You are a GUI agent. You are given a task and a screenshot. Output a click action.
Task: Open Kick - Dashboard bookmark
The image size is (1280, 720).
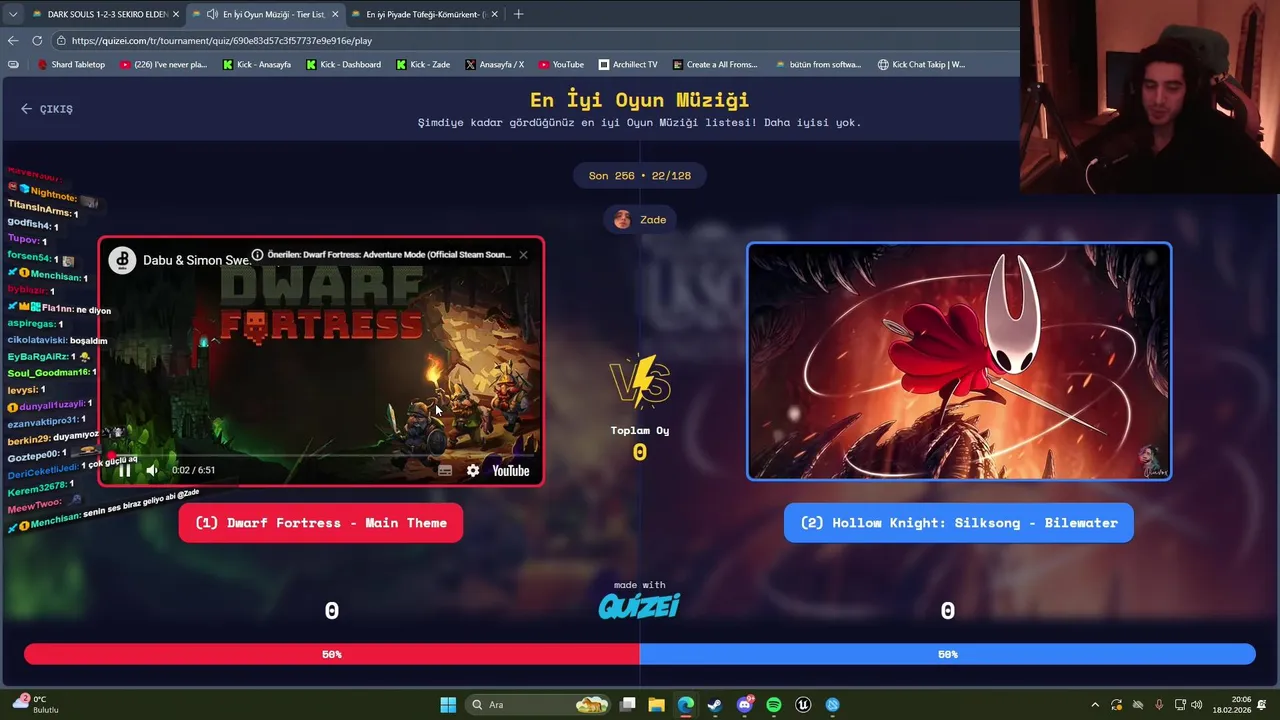(343, 65)
